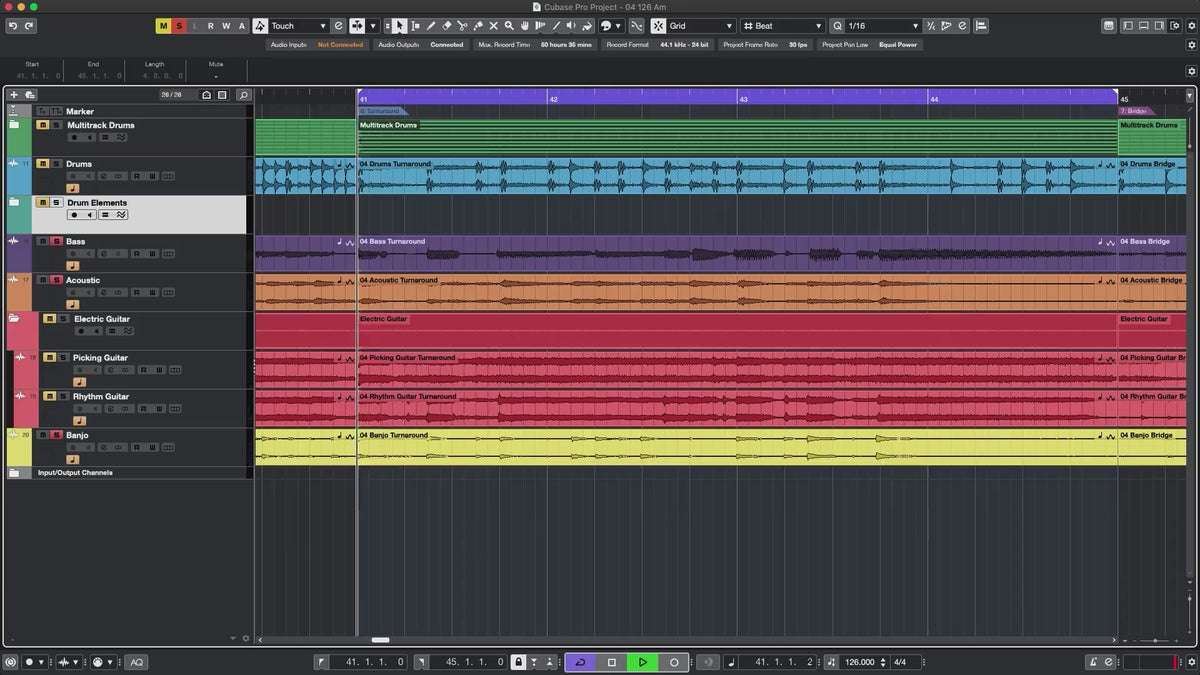
Task: Click the Record button in transport
Action: [x=673, y=662]
